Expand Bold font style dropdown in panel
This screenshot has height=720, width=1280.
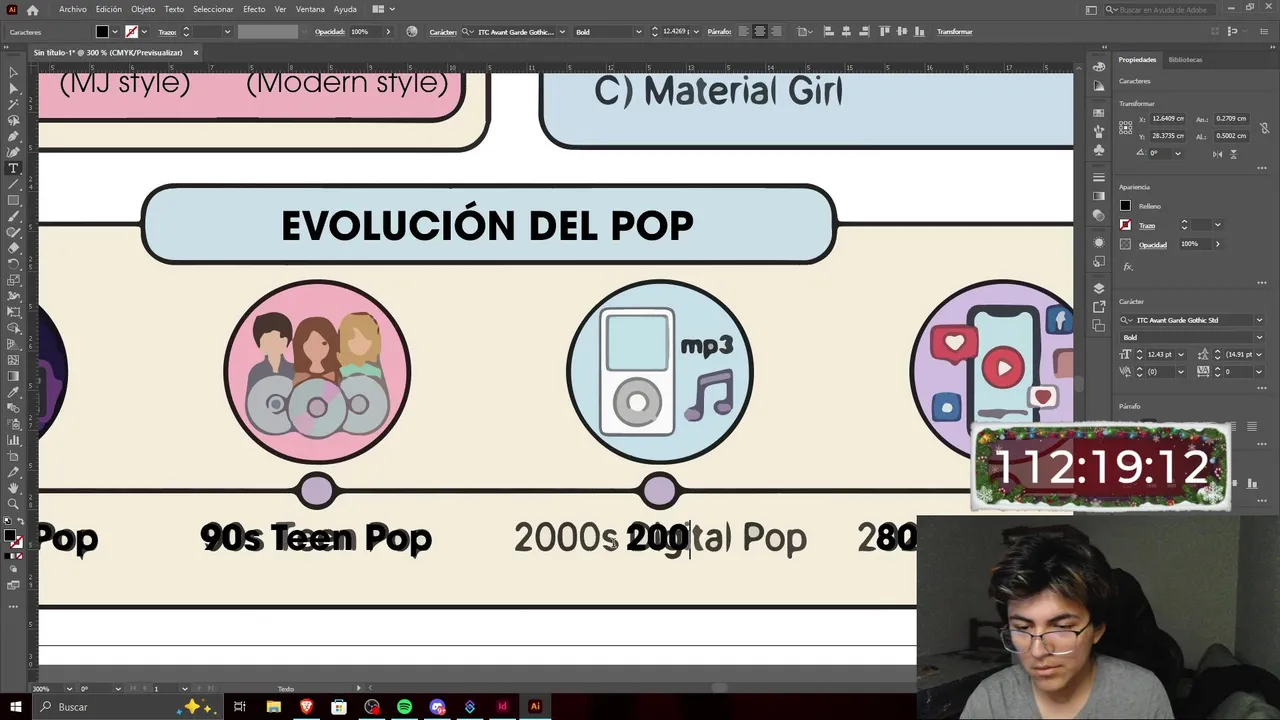click(x=1259, y=337)
